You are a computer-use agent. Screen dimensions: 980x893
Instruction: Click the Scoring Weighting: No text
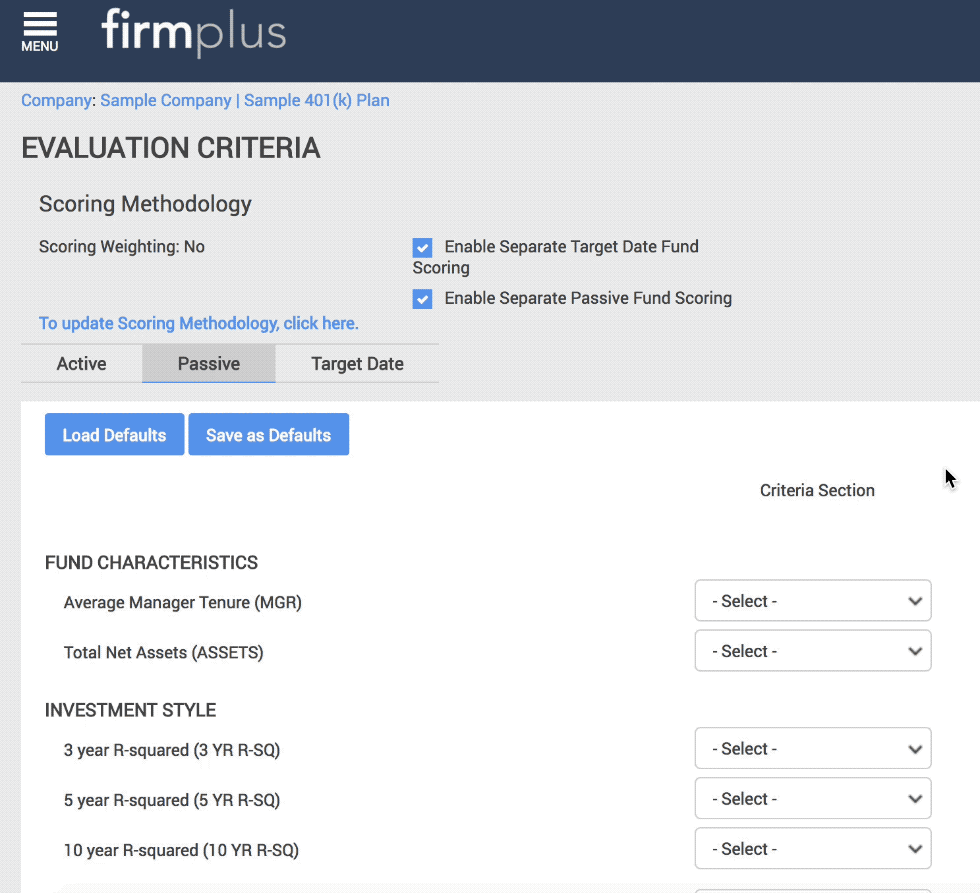coord(122,247)
